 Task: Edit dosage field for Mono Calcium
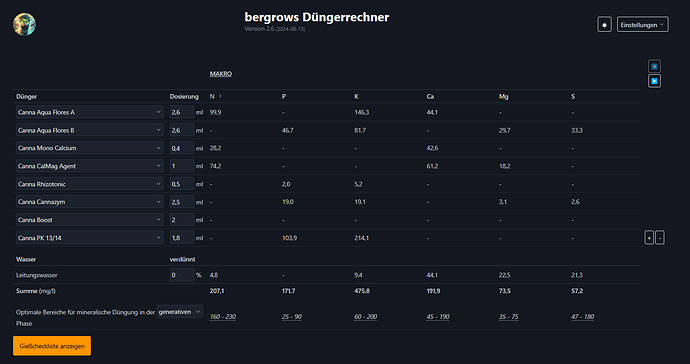(182, 148)
